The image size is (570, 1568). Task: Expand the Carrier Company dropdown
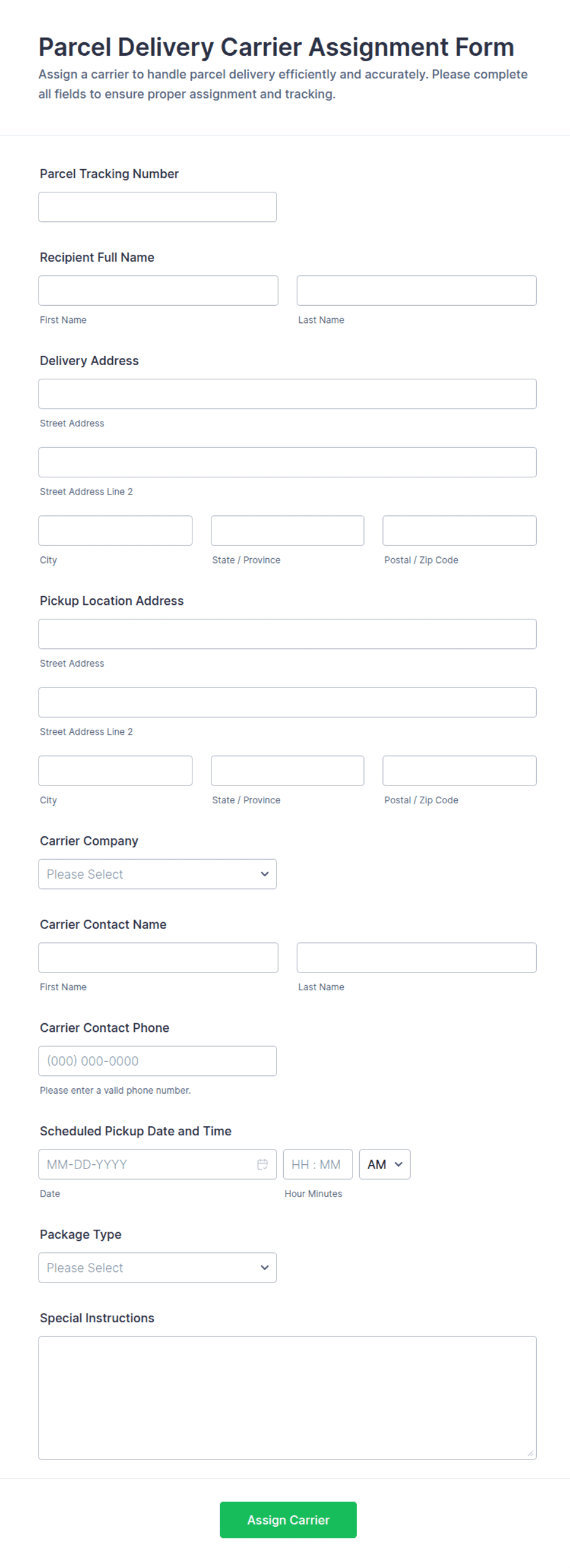pos(158,874)
